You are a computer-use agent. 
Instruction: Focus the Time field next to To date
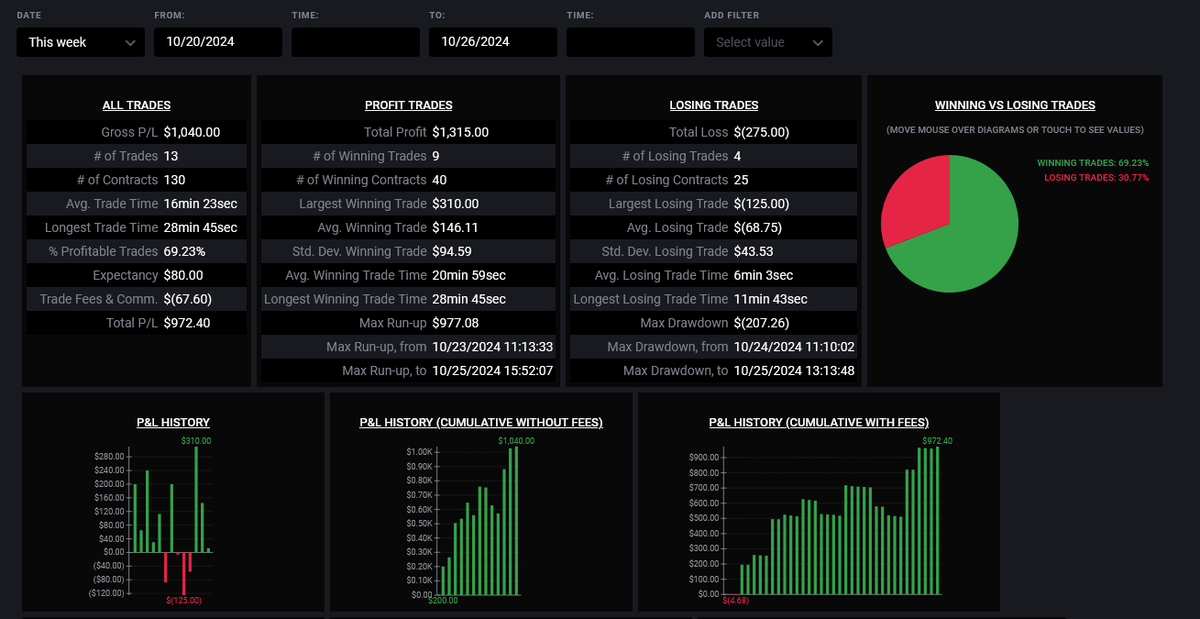coord(630,42)
